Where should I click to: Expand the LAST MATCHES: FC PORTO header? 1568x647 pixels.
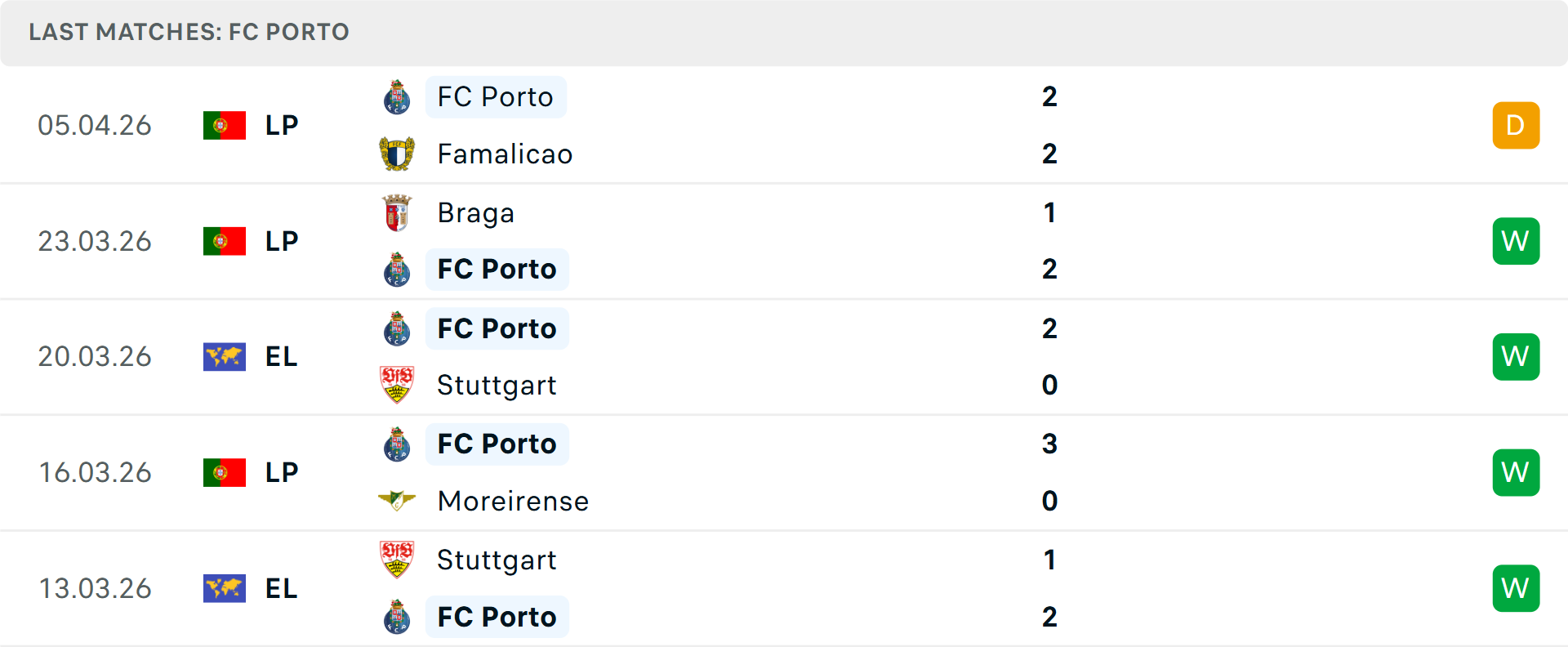click(189, 32)
